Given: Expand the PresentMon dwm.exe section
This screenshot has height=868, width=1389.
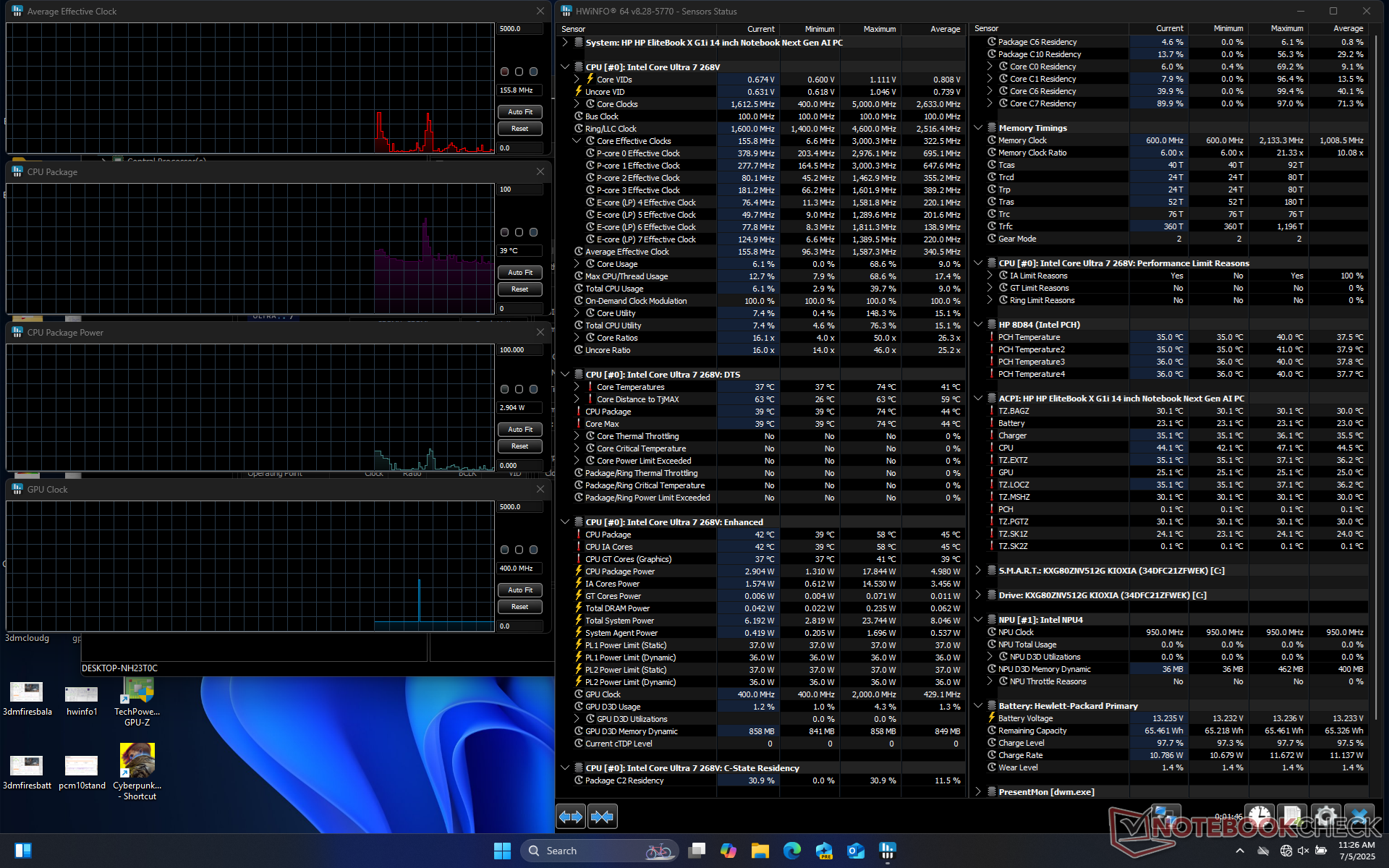Looking at the screenshot, I should point(978,792).
